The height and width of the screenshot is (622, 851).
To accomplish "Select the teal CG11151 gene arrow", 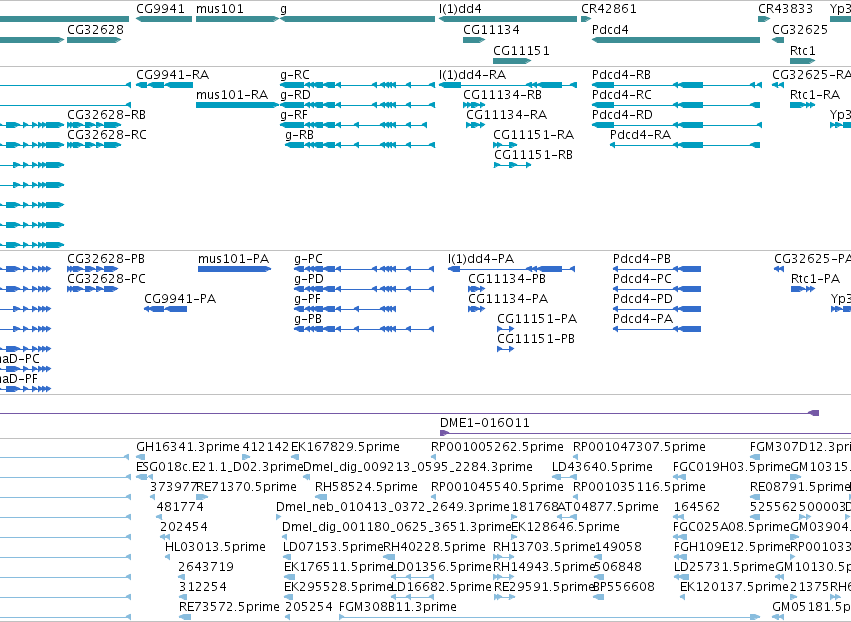I will coord(512,61).
